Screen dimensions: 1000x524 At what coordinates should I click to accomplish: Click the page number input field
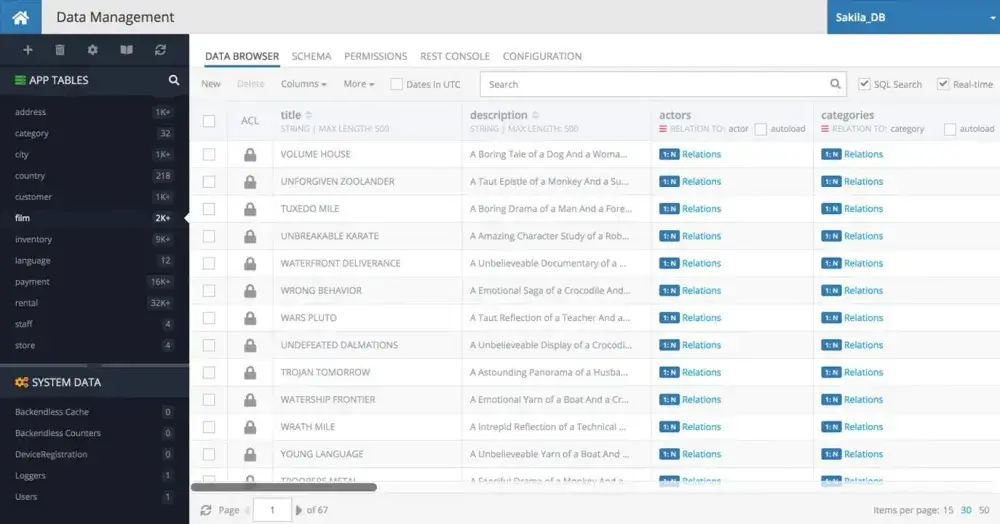[x=272, y=510]
